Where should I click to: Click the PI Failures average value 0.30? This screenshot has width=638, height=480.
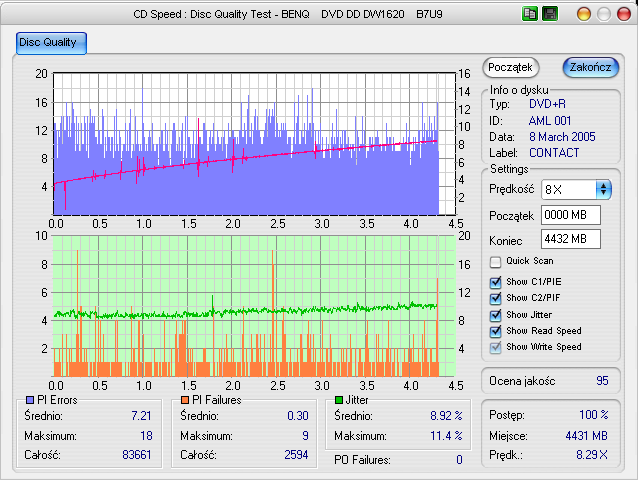(298, 416)
